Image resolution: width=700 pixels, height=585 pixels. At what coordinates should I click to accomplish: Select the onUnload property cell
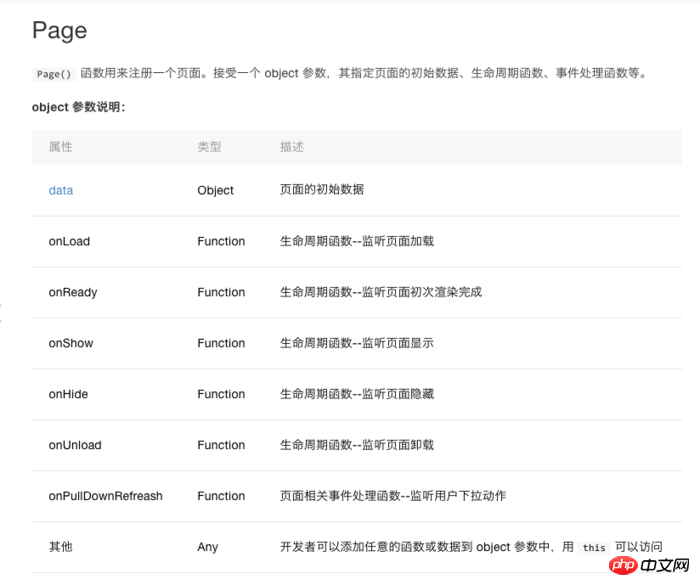(x=75, y=445)
